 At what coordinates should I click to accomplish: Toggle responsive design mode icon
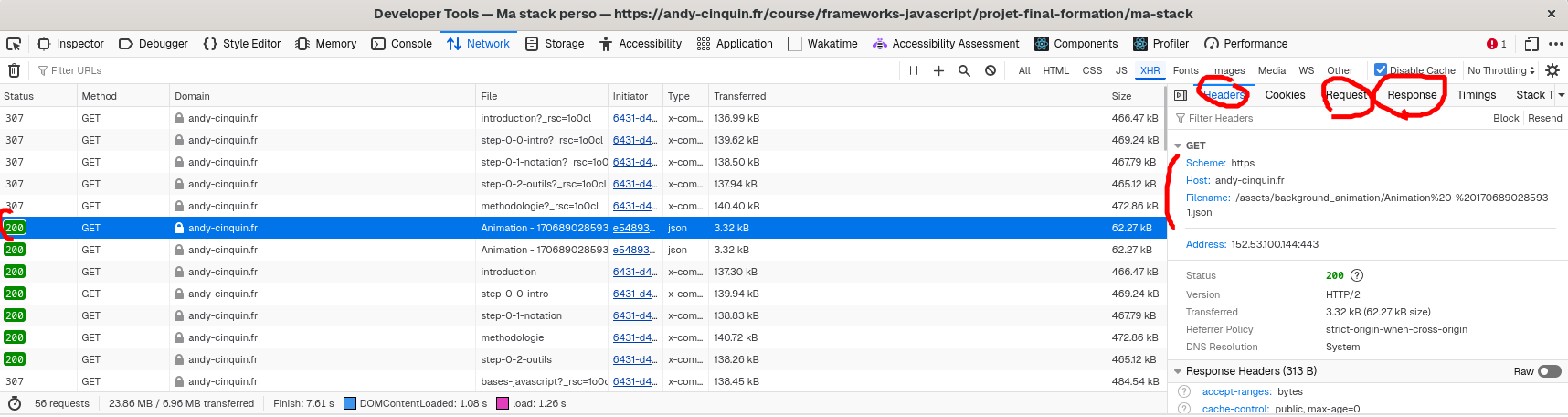[1531, 44]
